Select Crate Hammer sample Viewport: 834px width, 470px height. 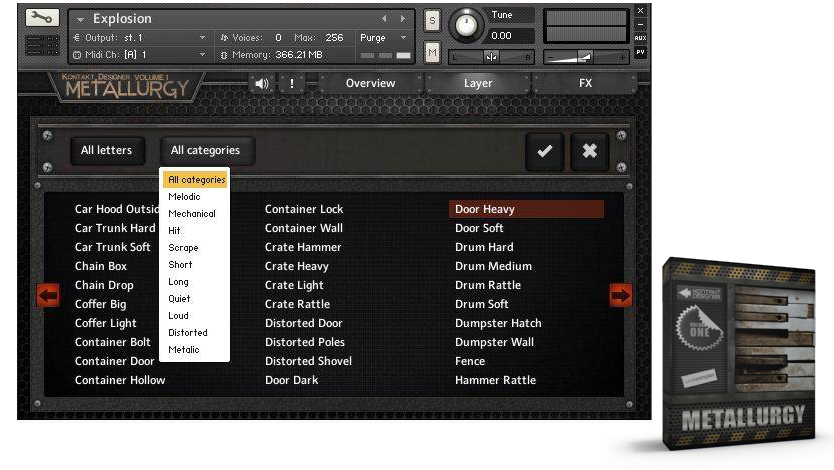[x=303, y=247]
